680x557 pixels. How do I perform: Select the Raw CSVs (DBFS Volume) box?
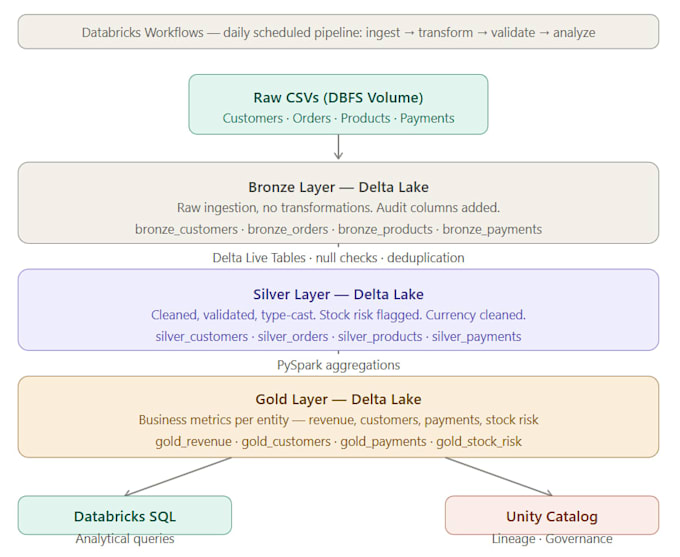(338, 104)
